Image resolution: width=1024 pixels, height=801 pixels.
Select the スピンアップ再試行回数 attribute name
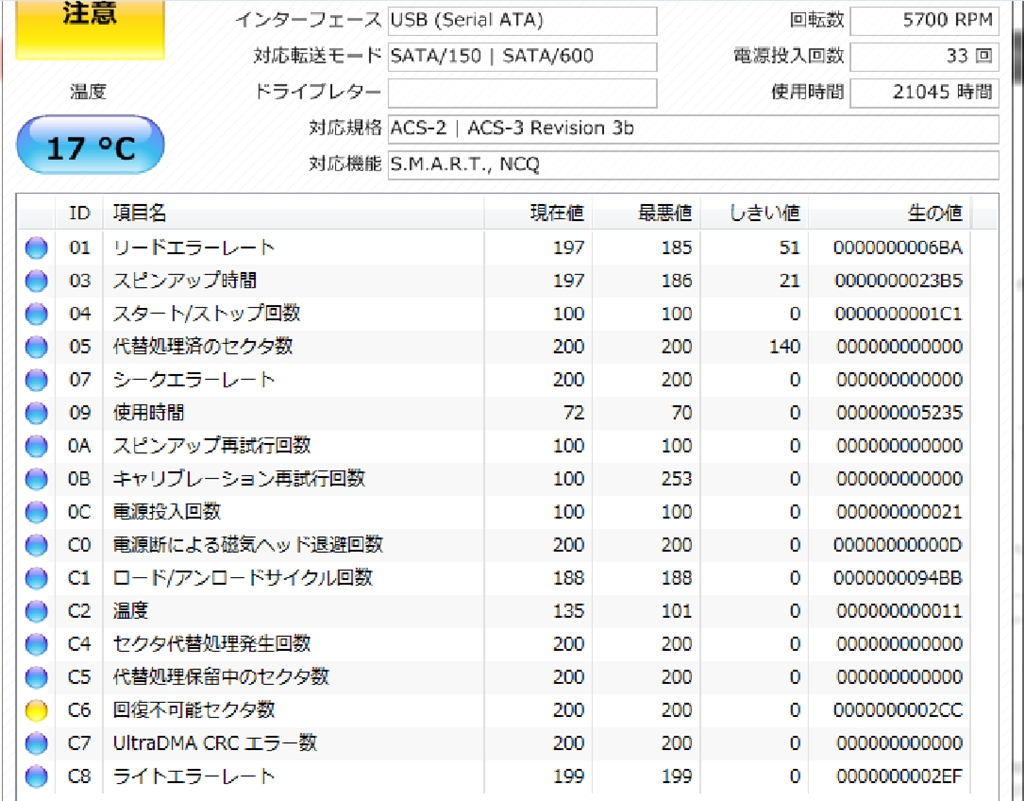click(212, 446)
